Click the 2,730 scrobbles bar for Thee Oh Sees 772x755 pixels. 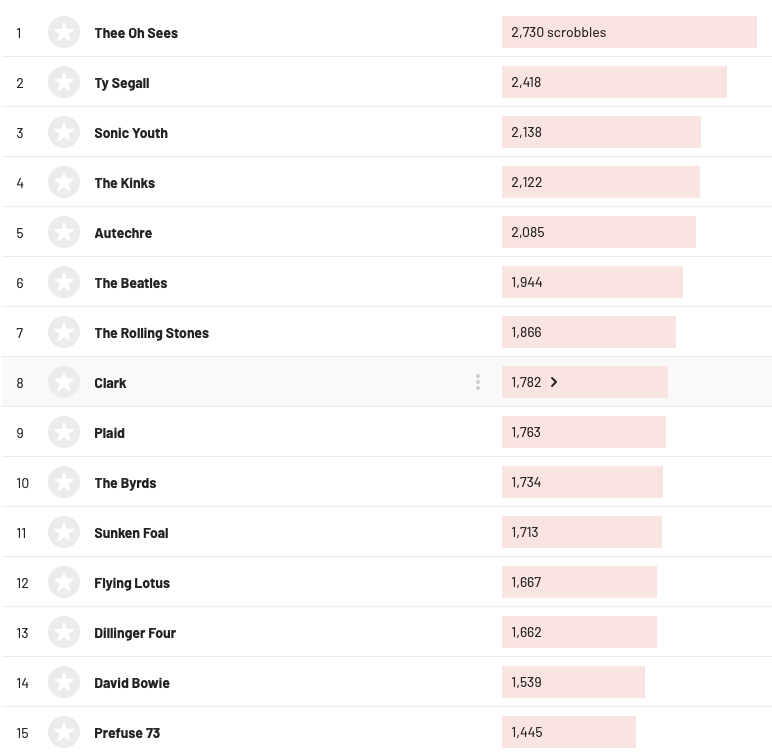coord(629,32)
